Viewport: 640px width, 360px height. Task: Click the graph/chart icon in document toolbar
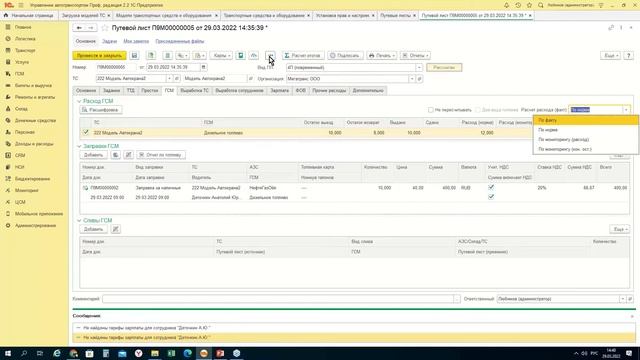point(253,56)
